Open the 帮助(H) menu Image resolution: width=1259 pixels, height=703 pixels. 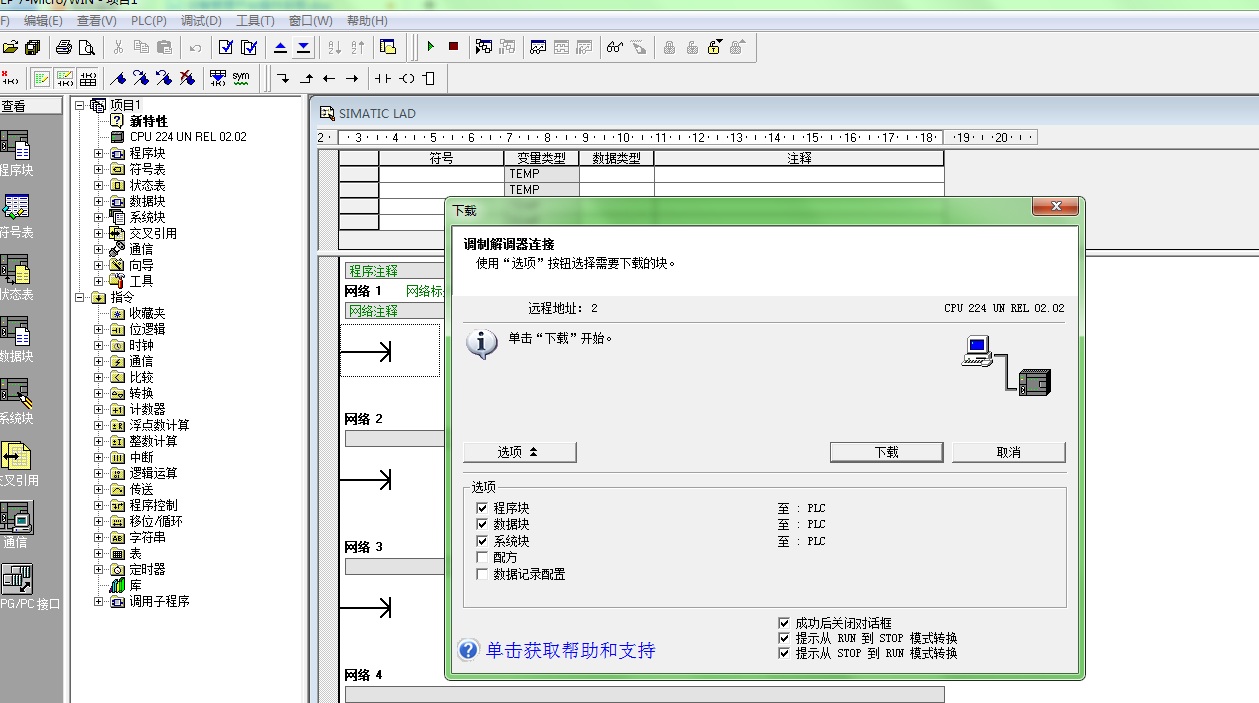click(x=366, y=20)
